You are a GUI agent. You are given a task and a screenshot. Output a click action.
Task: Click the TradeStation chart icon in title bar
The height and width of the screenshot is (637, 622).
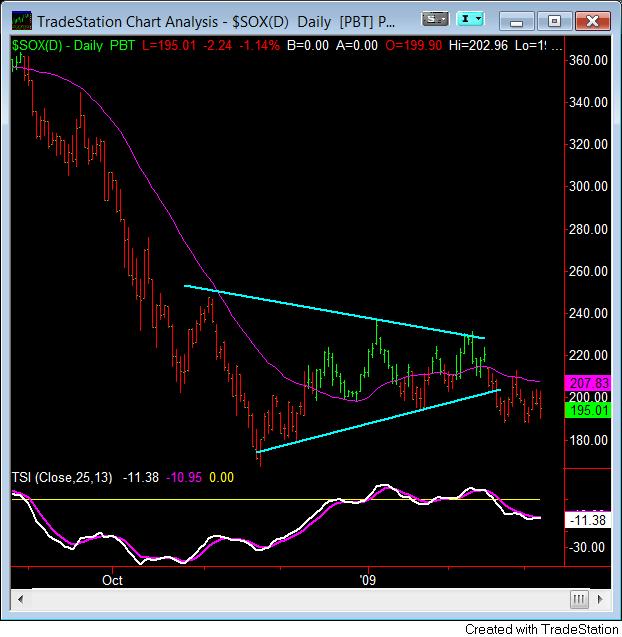coord(22,21)
